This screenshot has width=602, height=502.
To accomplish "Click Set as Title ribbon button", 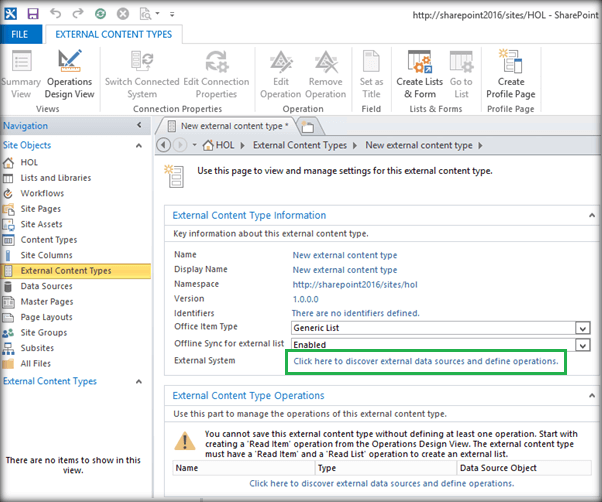I will pos(371,74).
